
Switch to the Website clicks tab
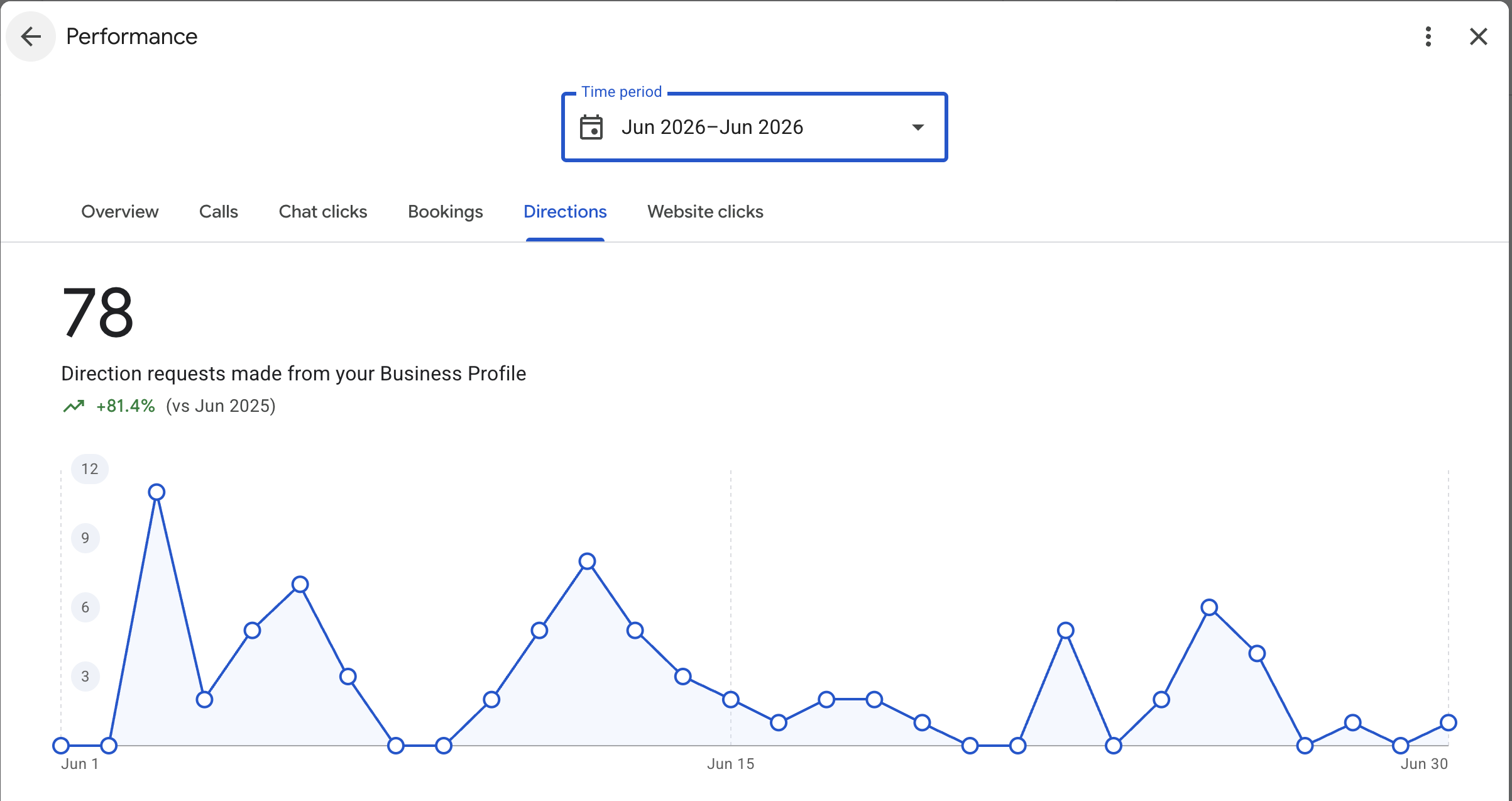tap(705, 212)
